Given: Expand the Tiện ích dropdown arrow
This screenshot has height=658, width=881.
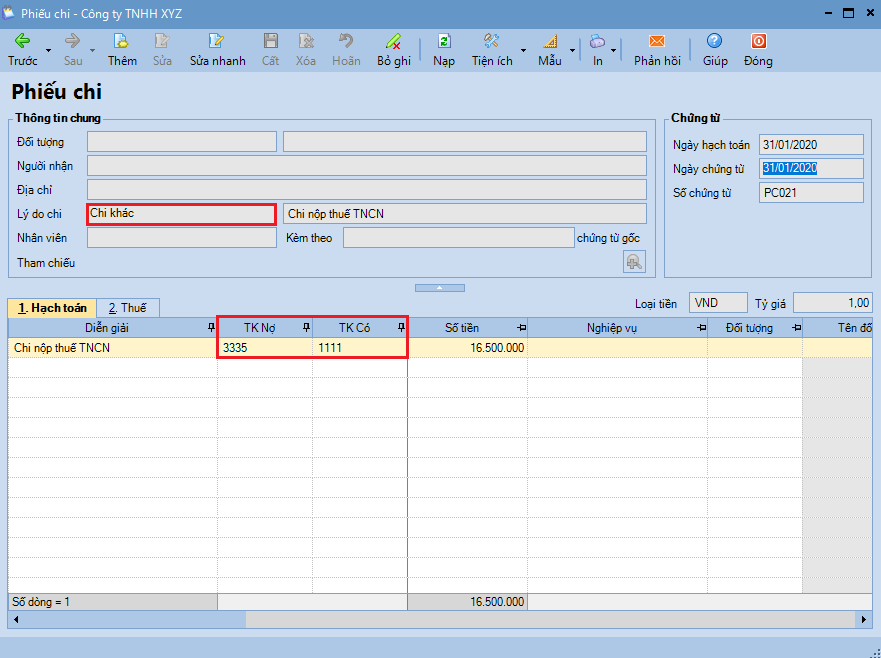Looking at the screenshot, I should tap(523, 50).
